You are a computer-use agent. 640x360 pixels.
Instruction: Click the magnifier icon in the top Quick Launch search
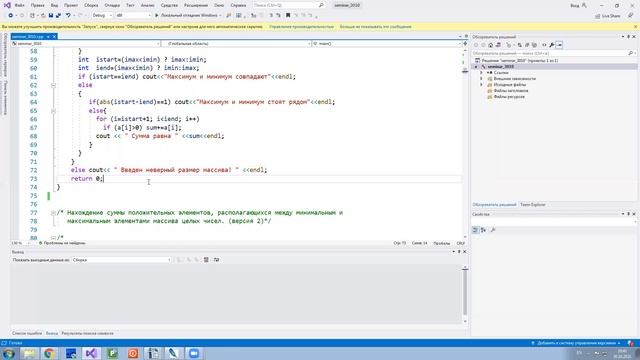click(321, 5)
